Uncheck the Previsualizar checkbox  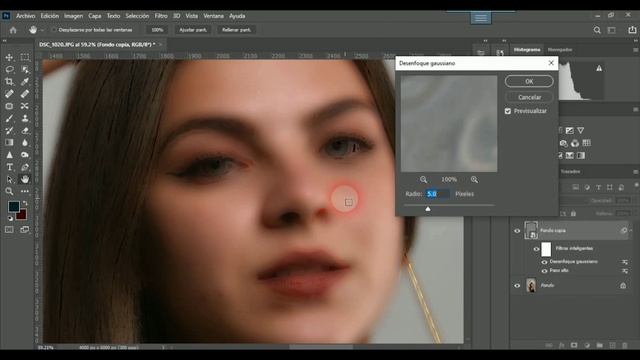click(x=508, y=111)
